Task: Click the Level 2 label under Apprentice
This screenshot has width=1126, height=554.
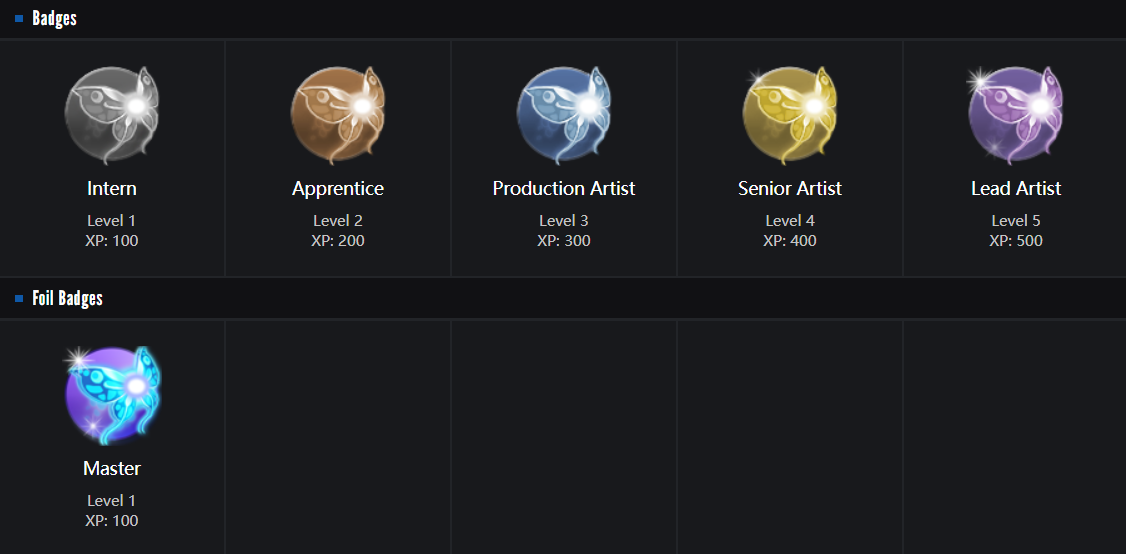Action: point(338,220)
